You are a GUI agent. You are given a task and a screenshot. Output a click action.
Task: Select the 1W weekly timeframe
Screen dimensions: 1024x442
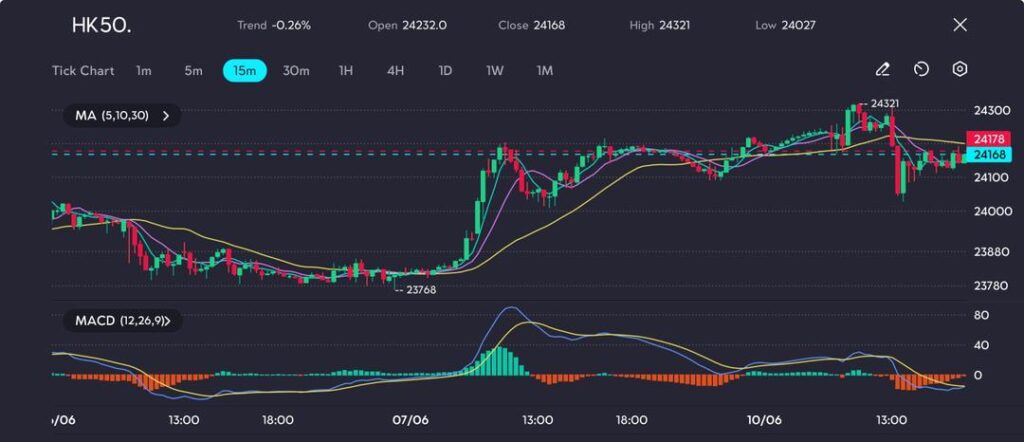[x=495, y=71]
